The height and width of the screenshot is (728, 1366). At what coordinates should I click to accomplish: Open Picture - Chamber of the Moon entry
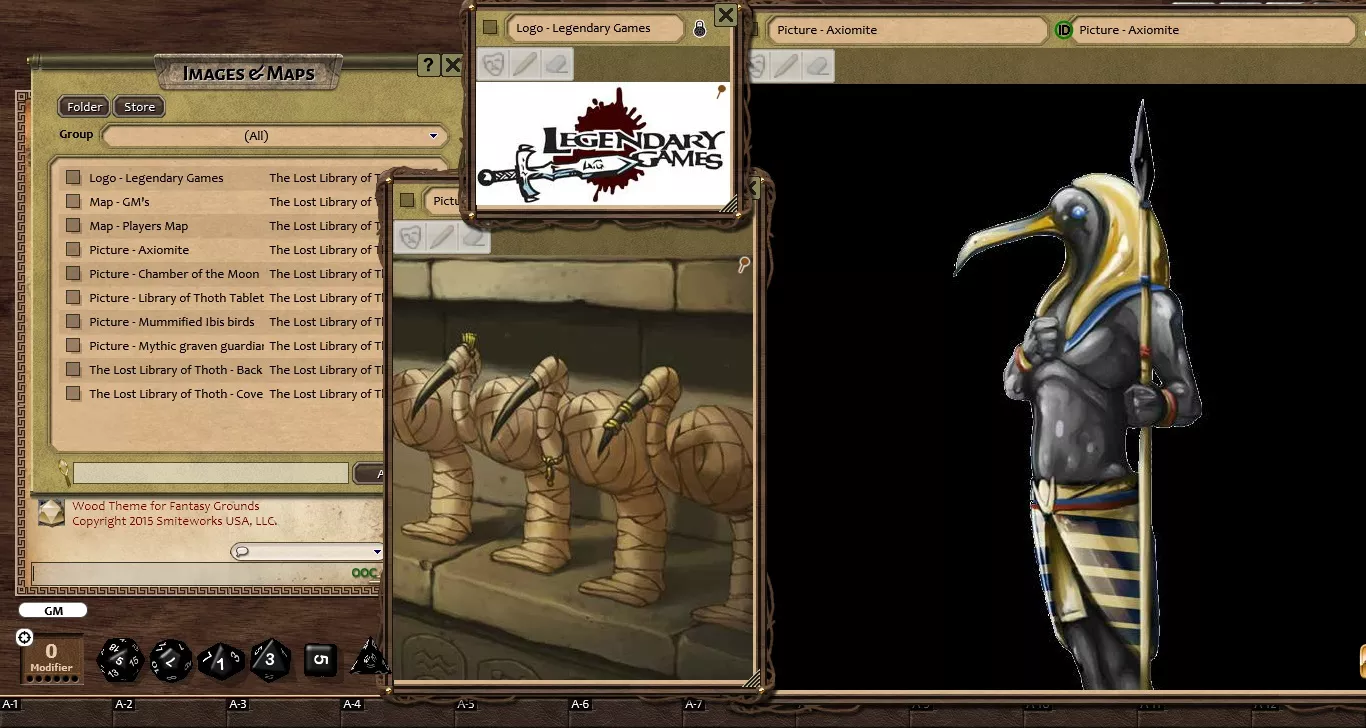pos(174,274)
